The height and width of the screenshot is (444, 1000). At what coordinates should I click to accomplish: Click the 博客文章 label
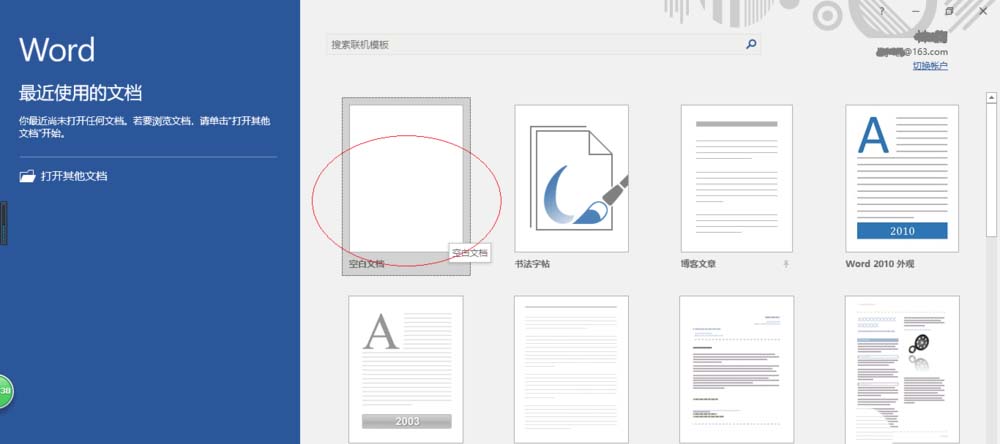click(698, 263)
